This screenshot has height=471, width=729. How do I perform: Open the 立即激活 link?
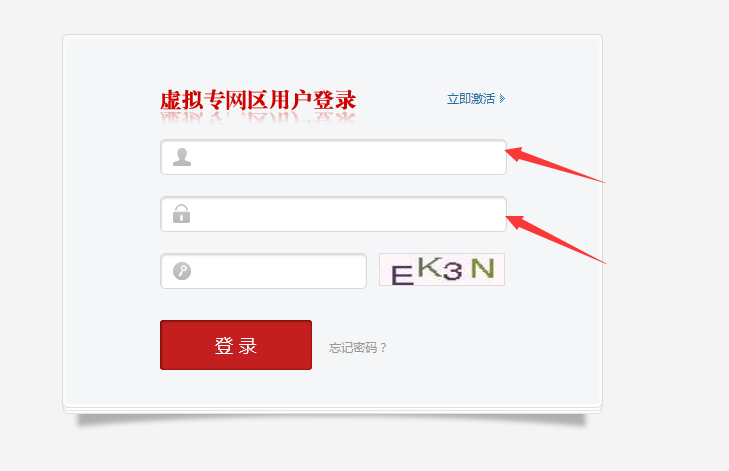click(471, 99)
